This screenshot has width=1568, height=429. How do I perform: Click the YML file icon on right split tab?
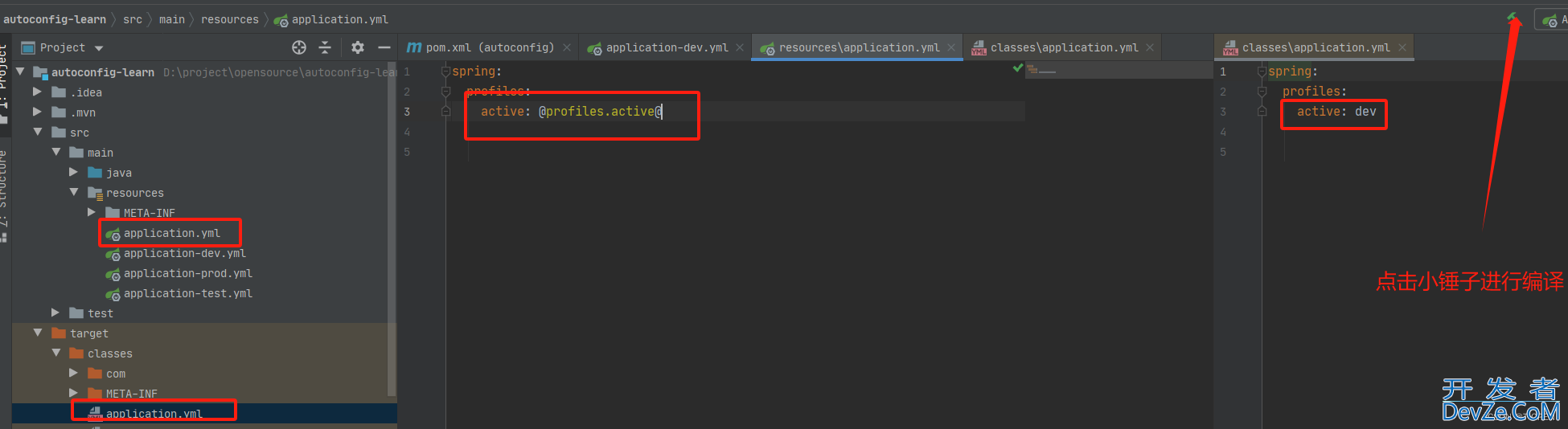(x=1230, y=48)
